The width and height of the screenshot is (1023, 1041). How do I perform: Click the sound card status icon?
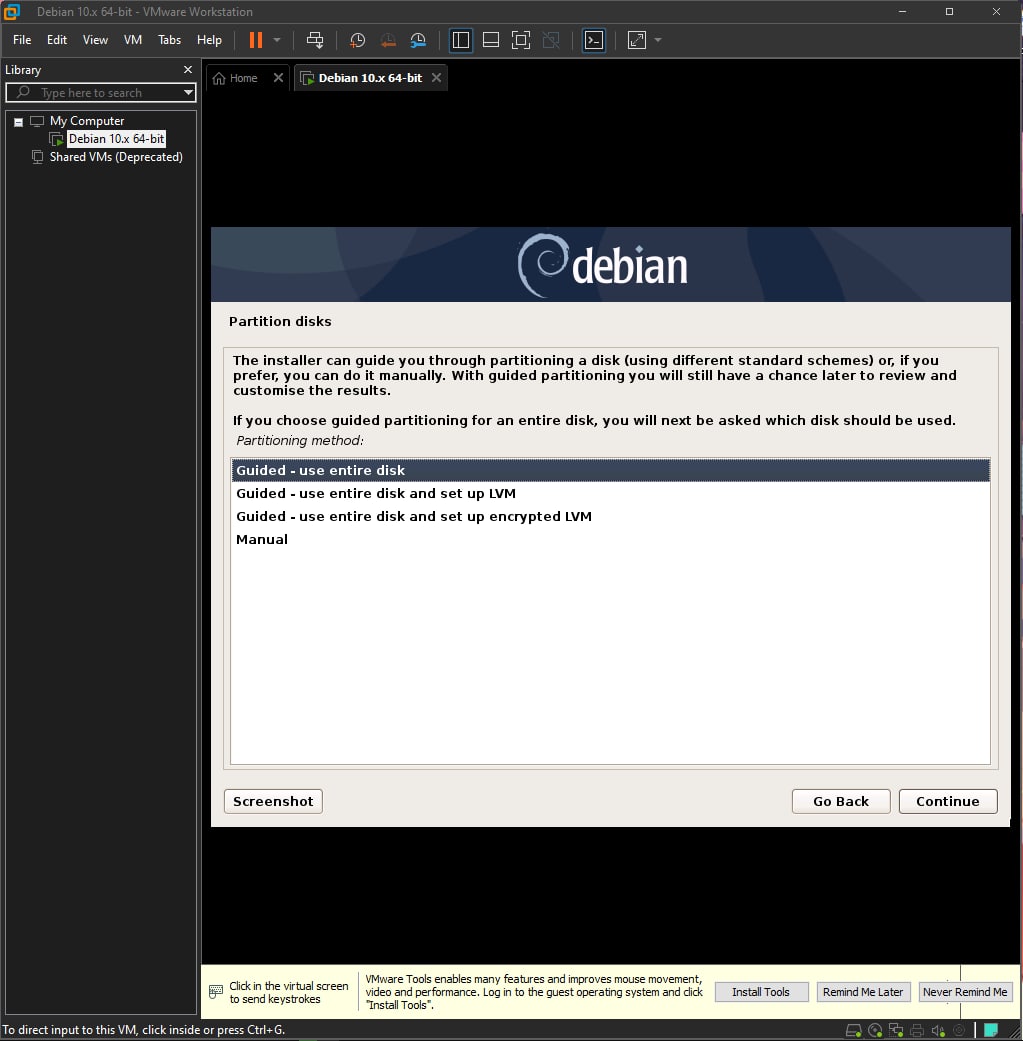tap(938, 1030)
